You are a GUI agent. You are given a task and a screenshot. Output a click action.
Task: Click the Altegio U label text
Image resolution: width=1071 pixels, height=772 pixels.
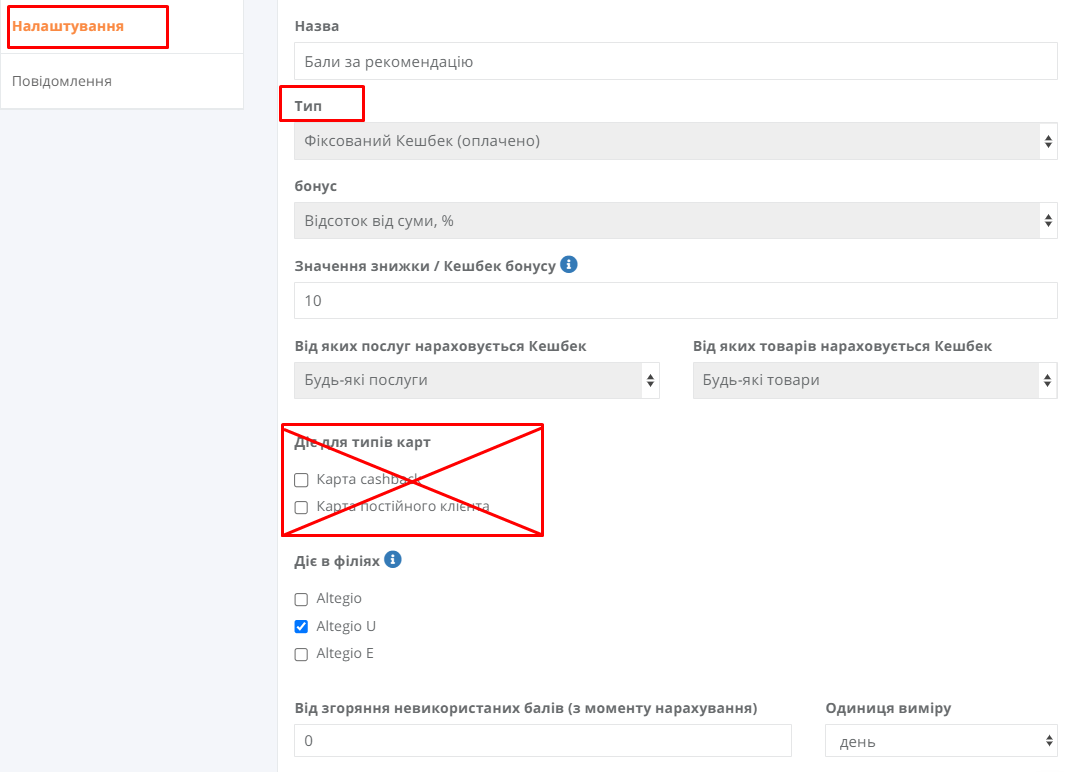[346, 626]
